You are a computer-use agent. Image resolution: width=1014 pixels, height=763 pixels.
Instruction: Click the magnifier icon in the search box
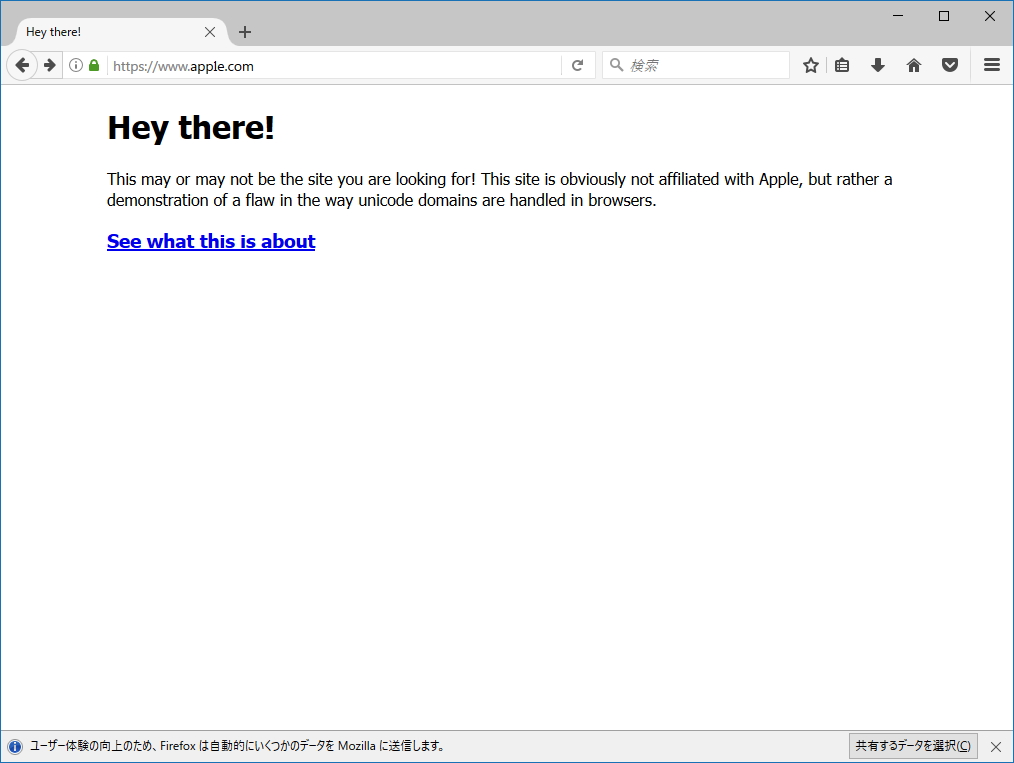click(x=616, y=65)
